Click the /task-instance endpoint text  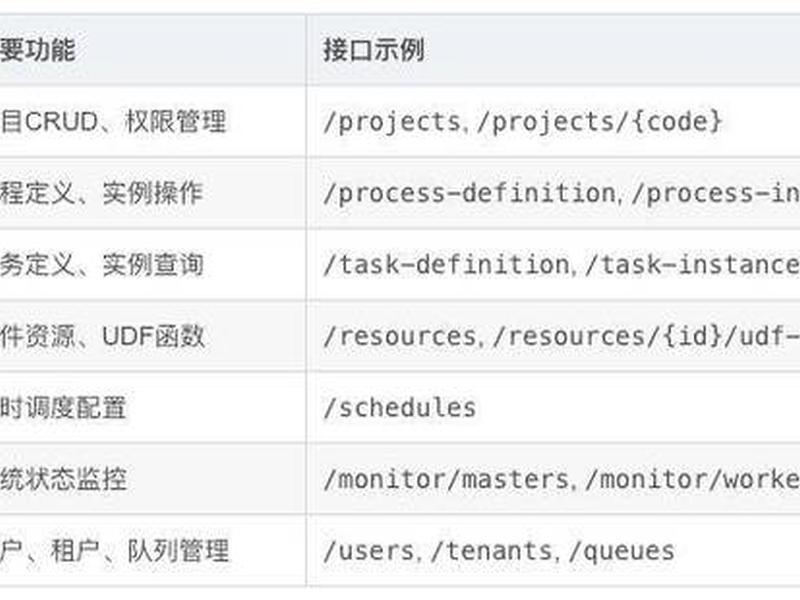692,265
